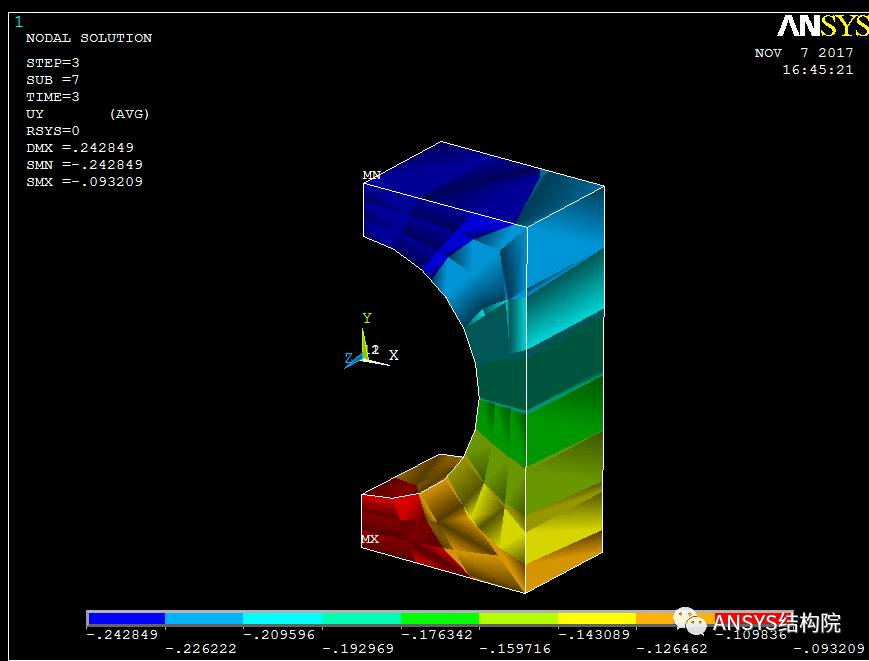The height and width of the screenshot is (661, 869).
Task: Click the Y axis label of the triad
Action: [367, 318]
